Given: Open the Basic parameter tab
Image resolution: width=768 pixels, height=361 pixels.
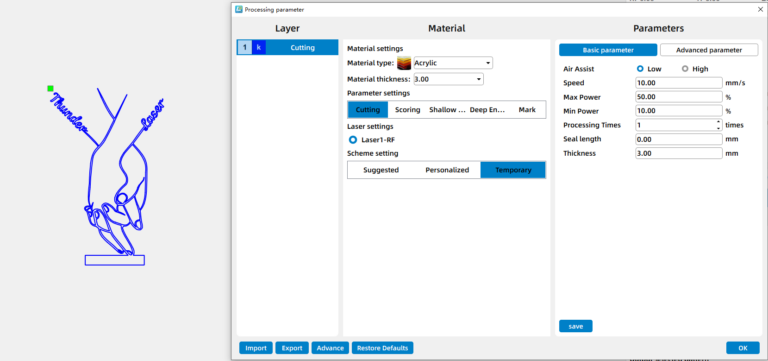Looking at the screenshot, I should (608, 50).
